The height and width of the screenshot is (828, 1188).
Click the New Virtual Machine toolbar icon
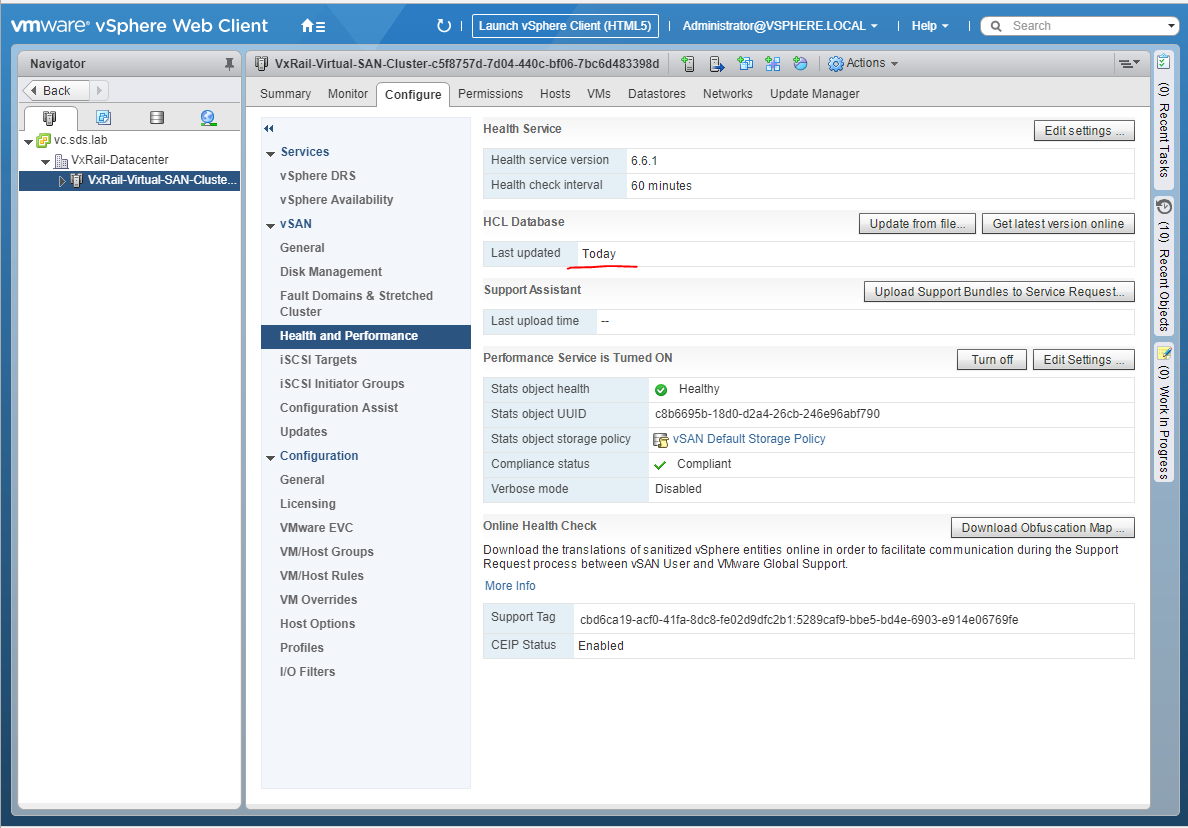tap(745, 64)
